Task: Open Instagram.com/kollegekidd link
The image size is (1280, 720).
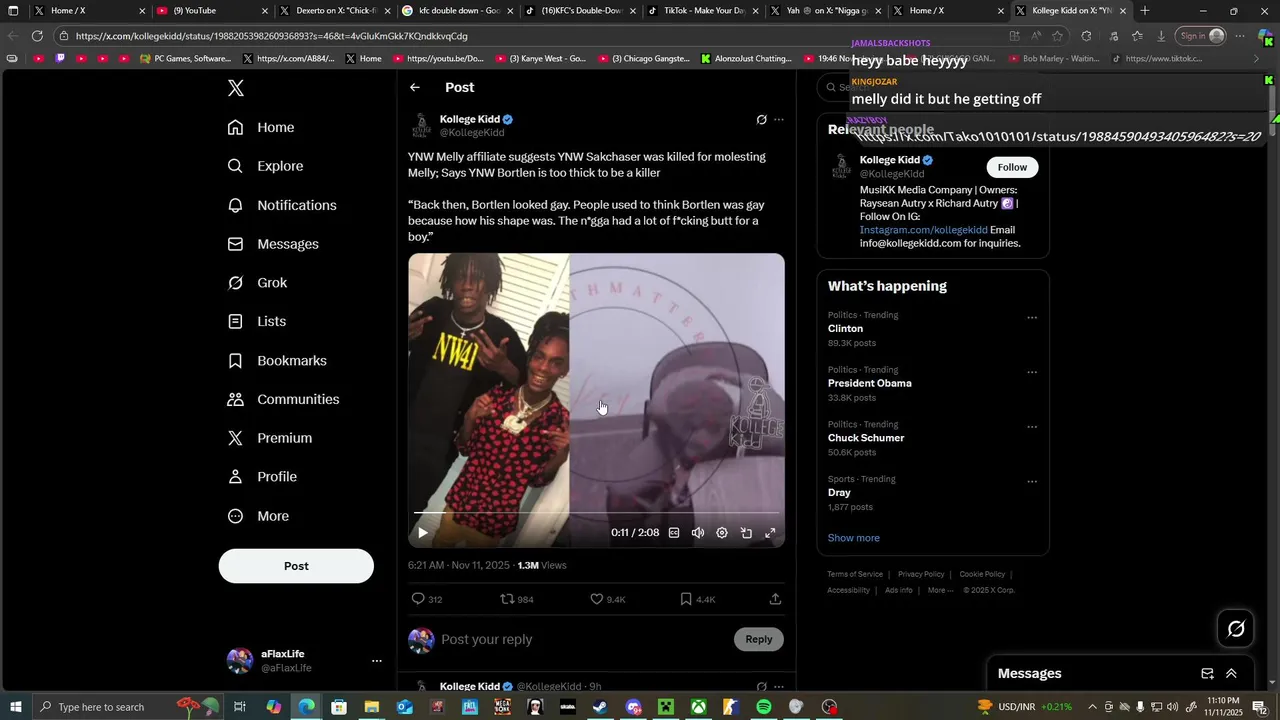Action: (924, 230)
